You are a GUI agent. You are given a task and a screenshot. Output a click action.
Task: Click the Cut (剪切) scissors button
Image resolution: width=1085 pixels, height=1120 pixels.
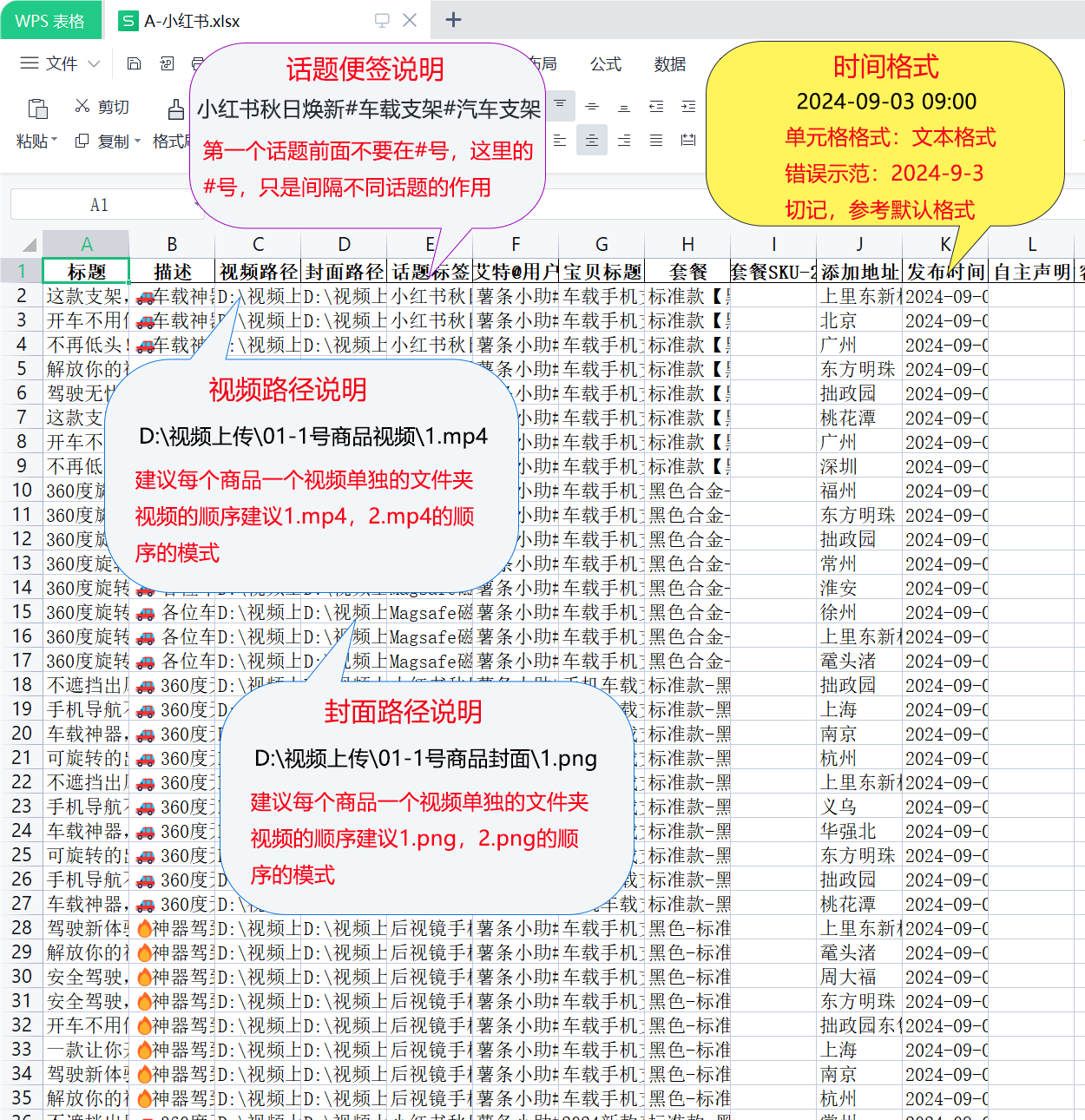(102, 106)
